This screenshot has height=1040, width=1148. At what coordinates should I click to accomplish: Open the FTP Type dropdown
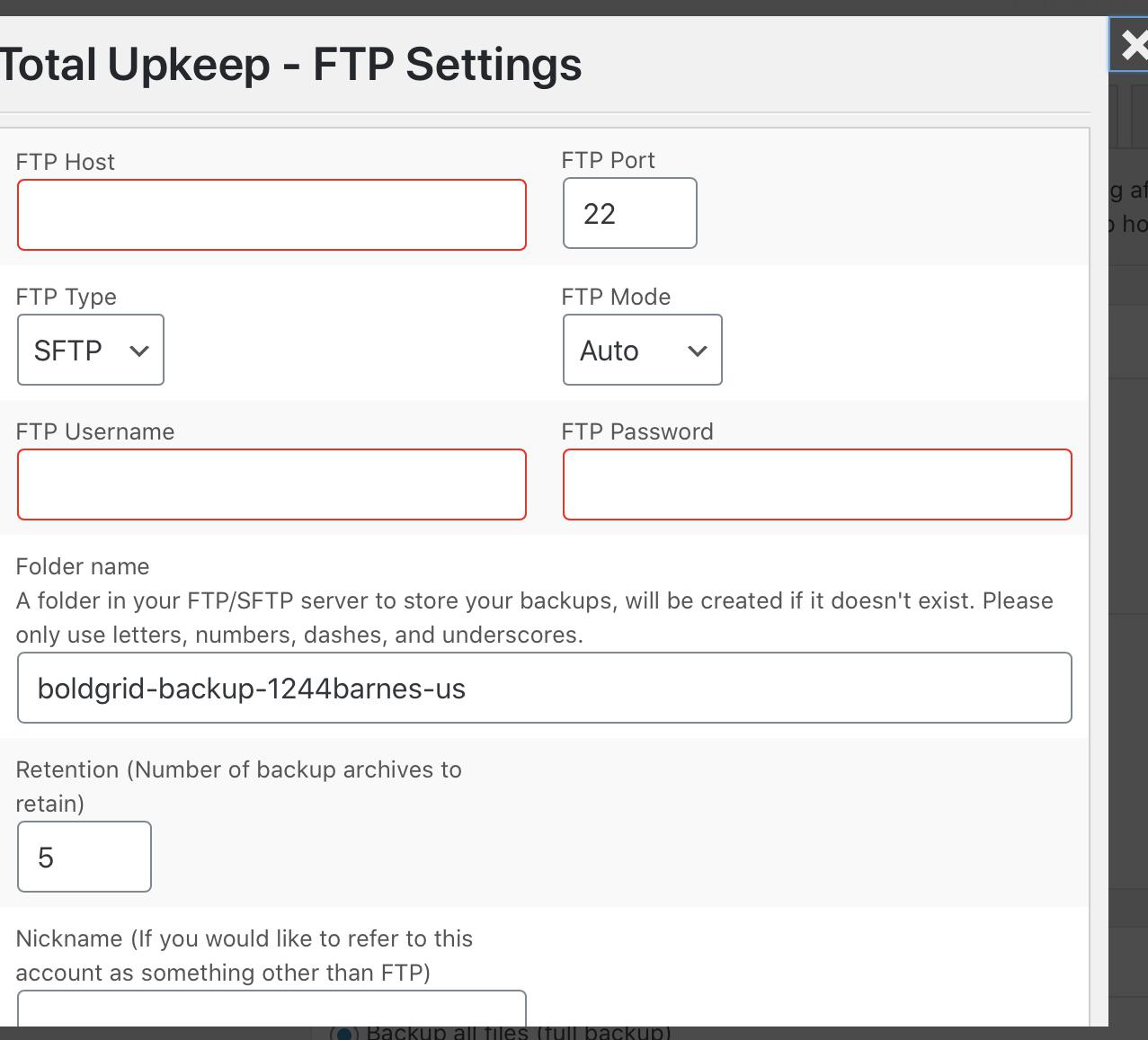click(90, 350)
